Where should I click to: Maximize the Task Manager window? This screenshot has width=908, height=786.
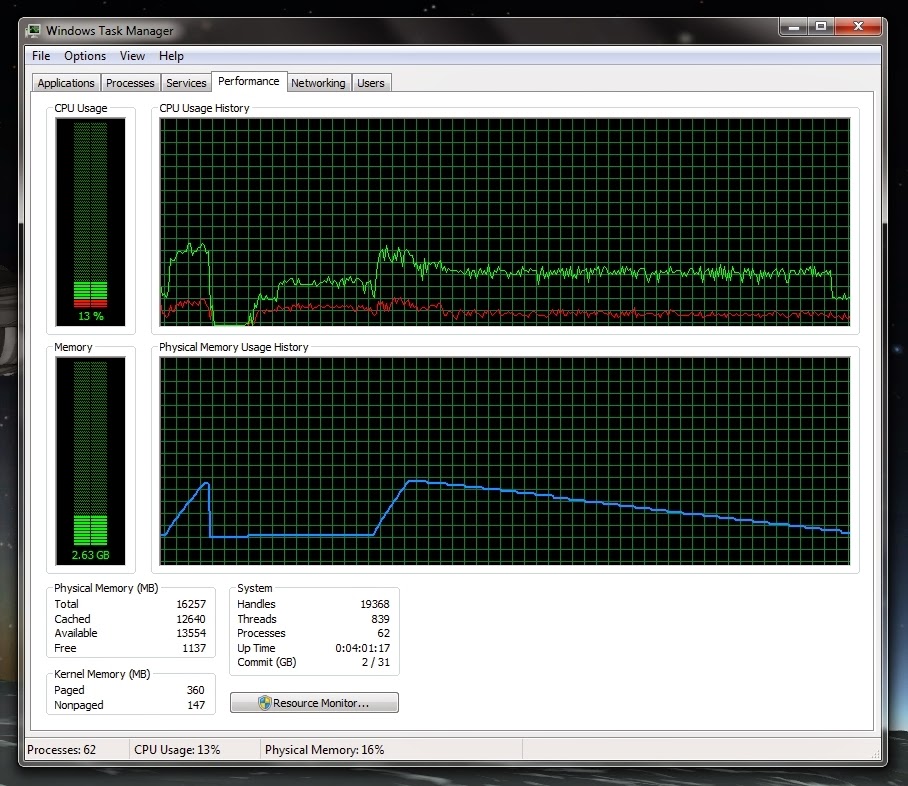[821, 27]
